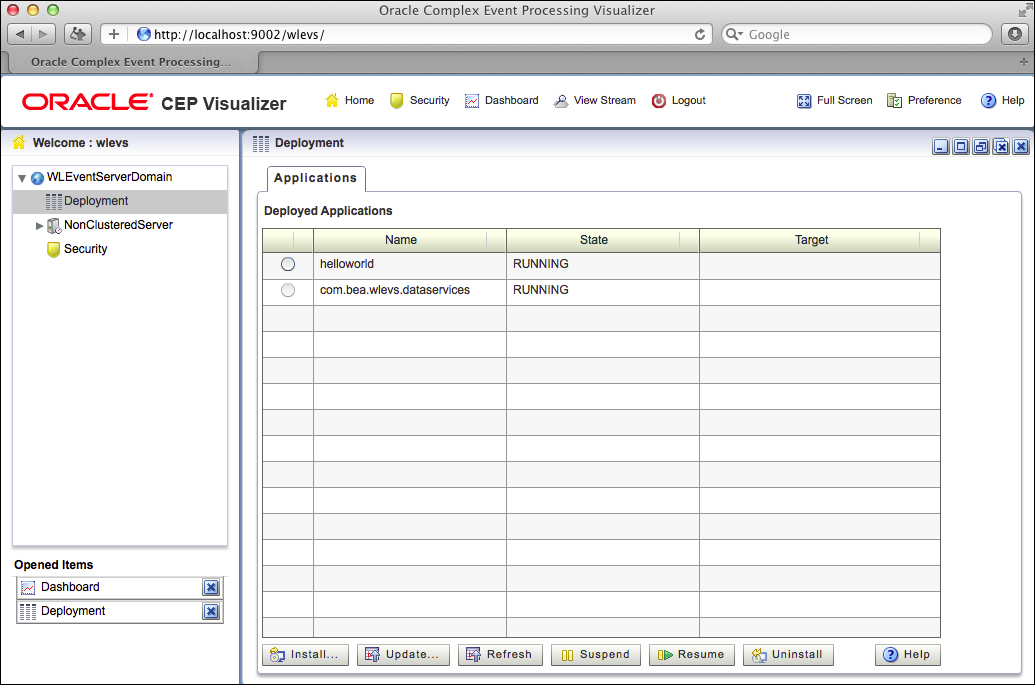1035x685 pixels.
Task: Select the Deployment node in the tree
Action: (120, 201)
